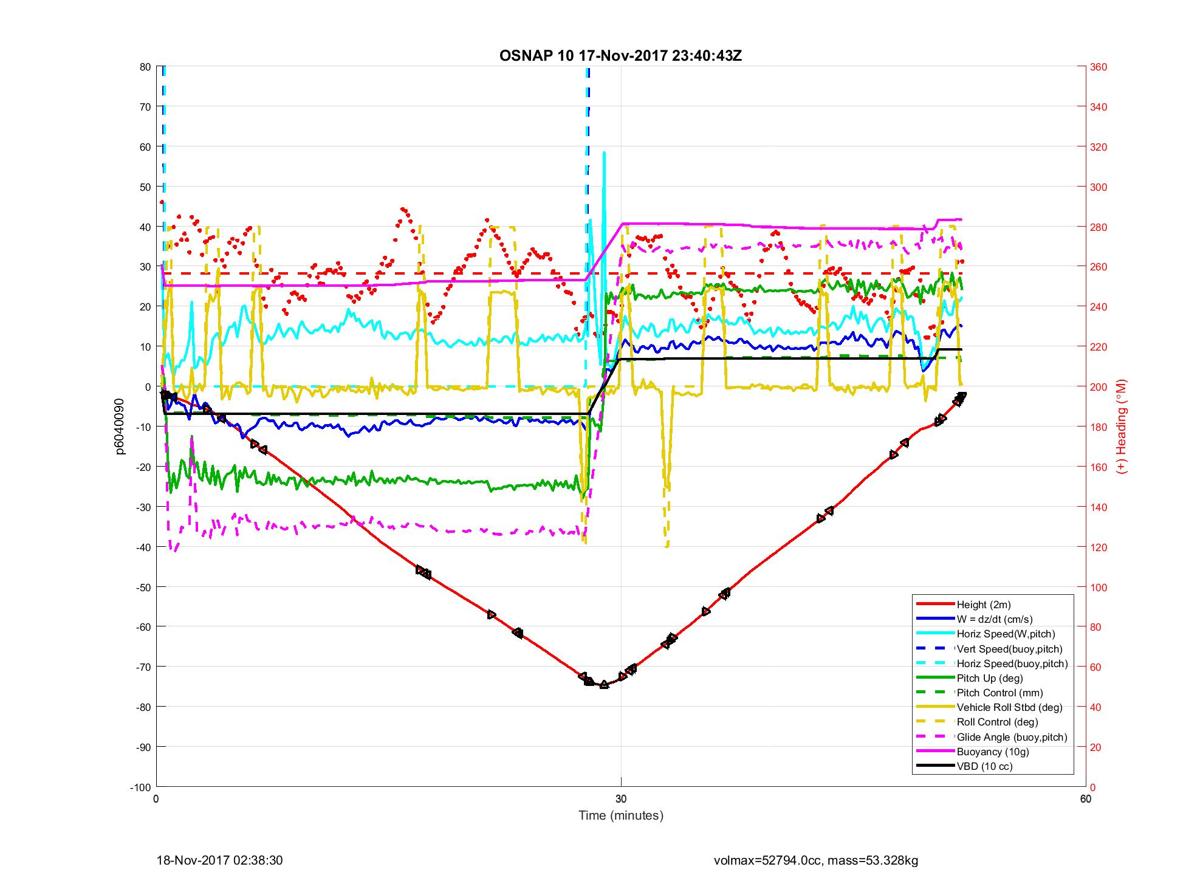Click x-axis tick label "60" at the plot's right end

tap(1085, 799)
